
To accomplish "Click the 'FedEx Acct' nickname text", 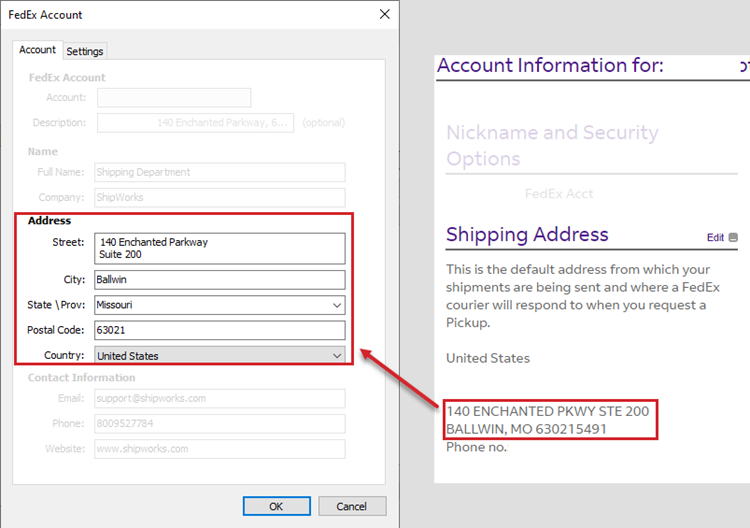I will click(x=559, y=194).
